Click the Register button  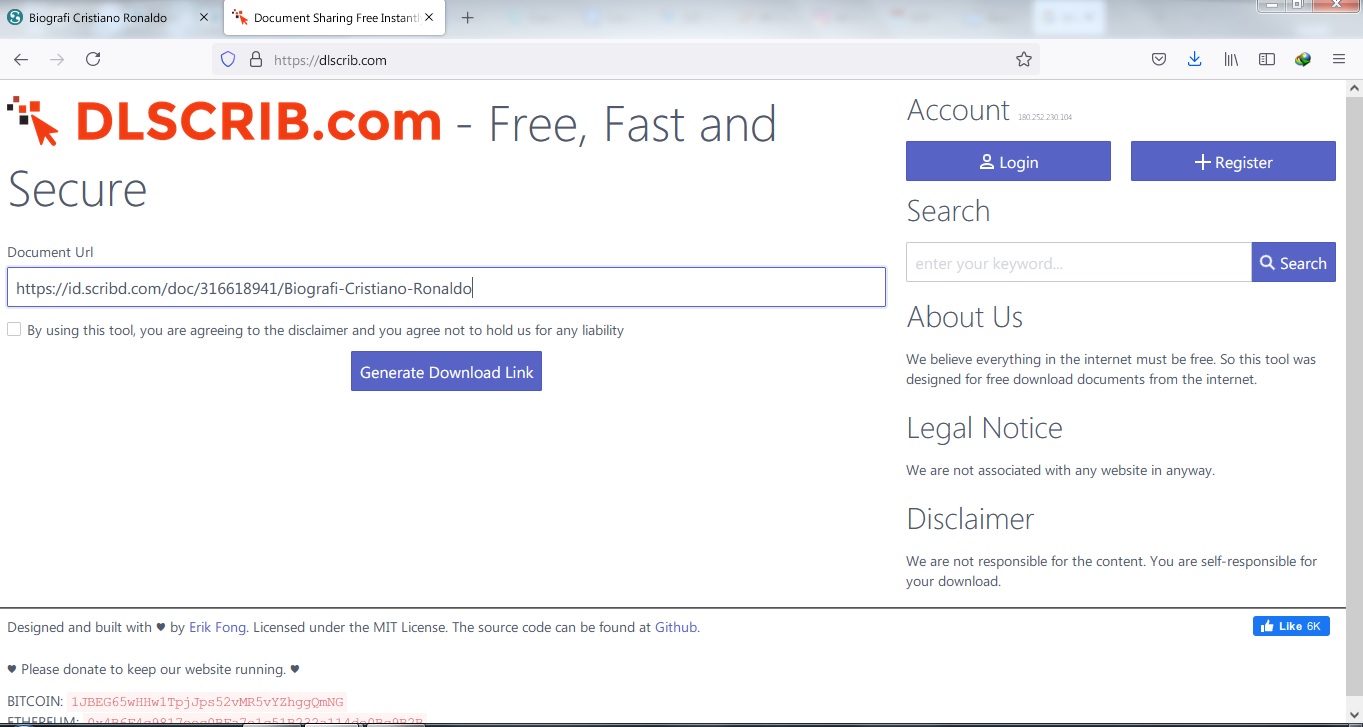(1233, 161)
